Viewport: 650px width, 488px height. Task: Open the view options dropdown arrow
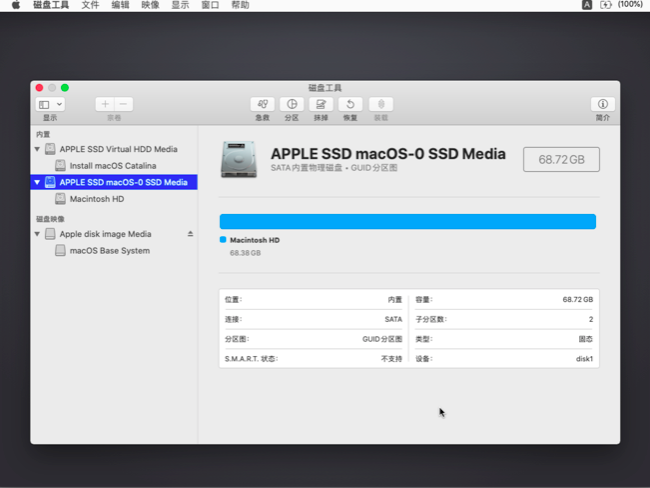click(59, 104)
